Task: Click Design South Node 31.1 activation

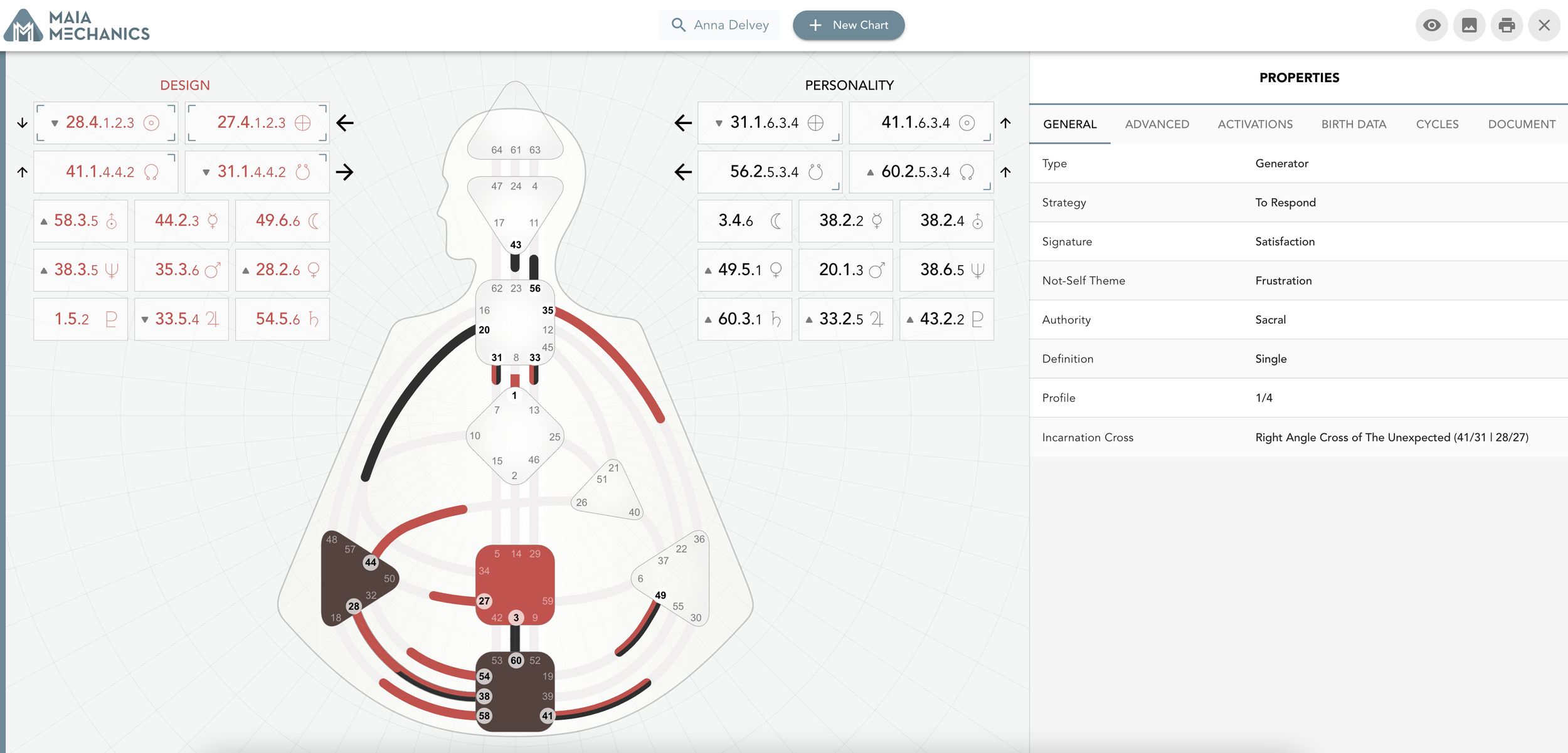Action: pyautogui.click(x=257, y=172)
